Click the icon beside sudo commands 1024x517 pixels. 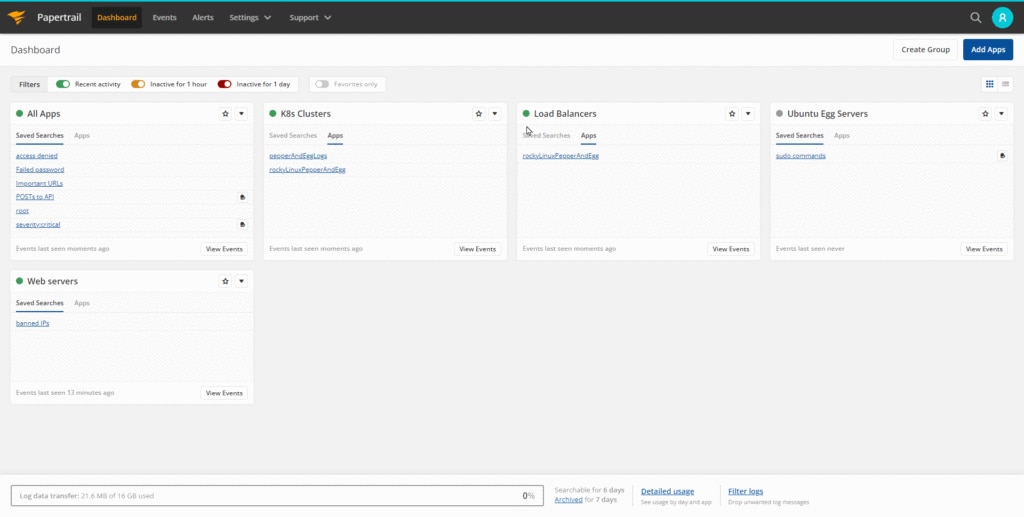coord(1002,156)
